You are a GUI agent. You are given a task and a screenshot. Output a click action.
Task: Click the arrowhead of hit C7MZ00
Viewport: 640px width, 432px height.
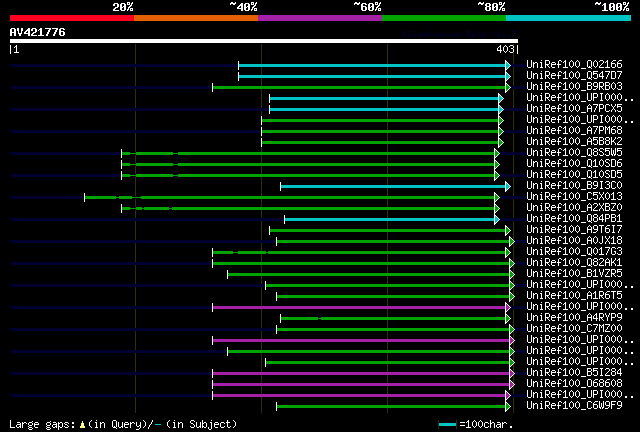click(512, 330)
